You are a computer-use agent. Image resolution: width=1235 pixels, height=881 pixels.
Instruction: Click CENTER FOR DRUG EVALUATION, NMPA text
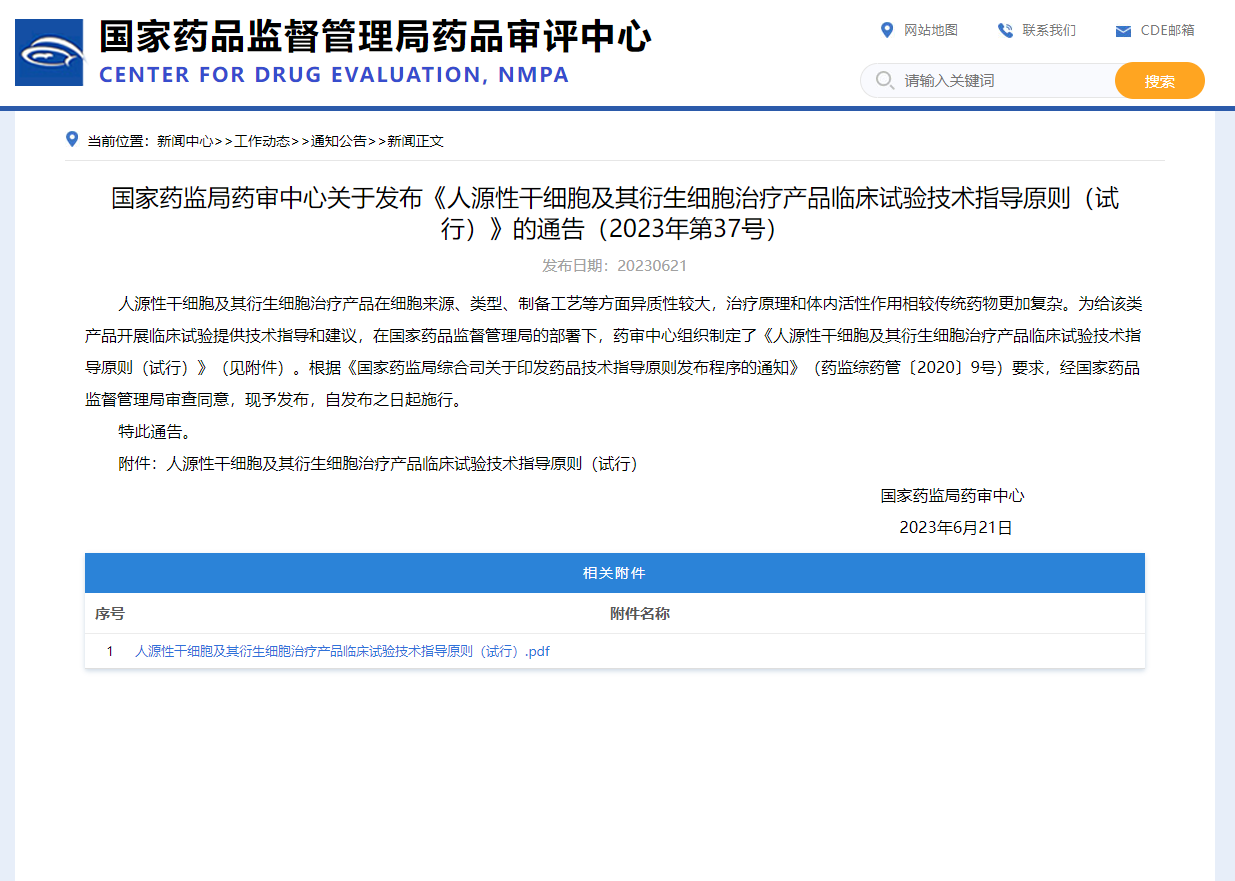tap(334, 75)
